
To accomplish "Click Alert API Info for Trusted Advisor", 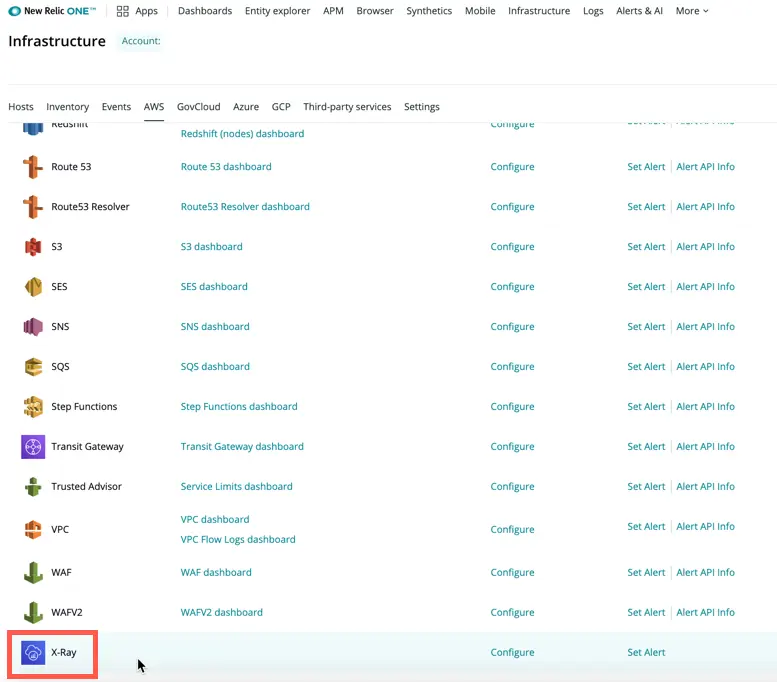I will point(705,487).
